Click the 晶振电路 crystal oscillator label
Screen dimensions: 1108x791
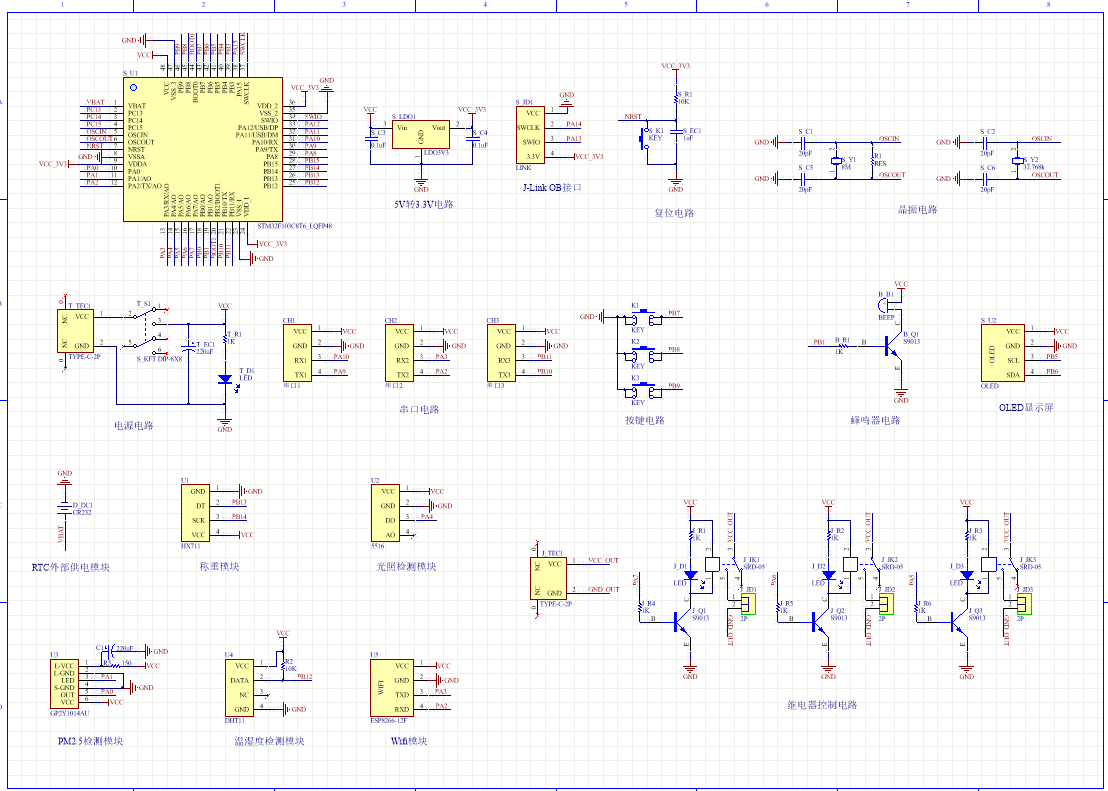[x=917, y=210]
